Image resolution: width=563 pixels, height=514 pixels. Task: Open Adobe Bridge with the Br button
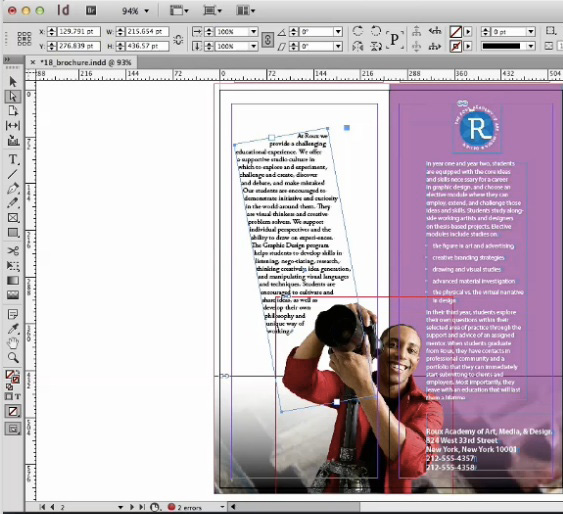91,10
